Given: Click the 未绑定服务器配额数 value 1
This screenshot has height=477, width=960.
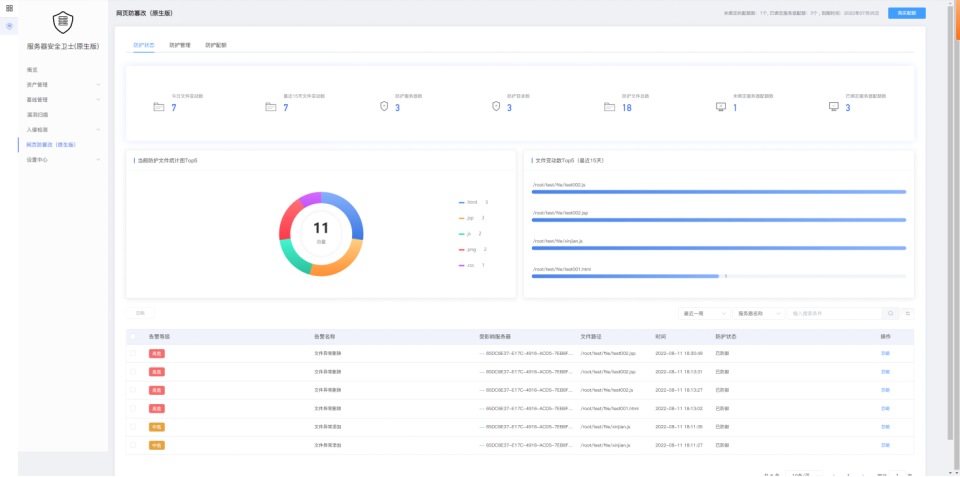Looking at the screenshot, I should [x=735, y=108].
